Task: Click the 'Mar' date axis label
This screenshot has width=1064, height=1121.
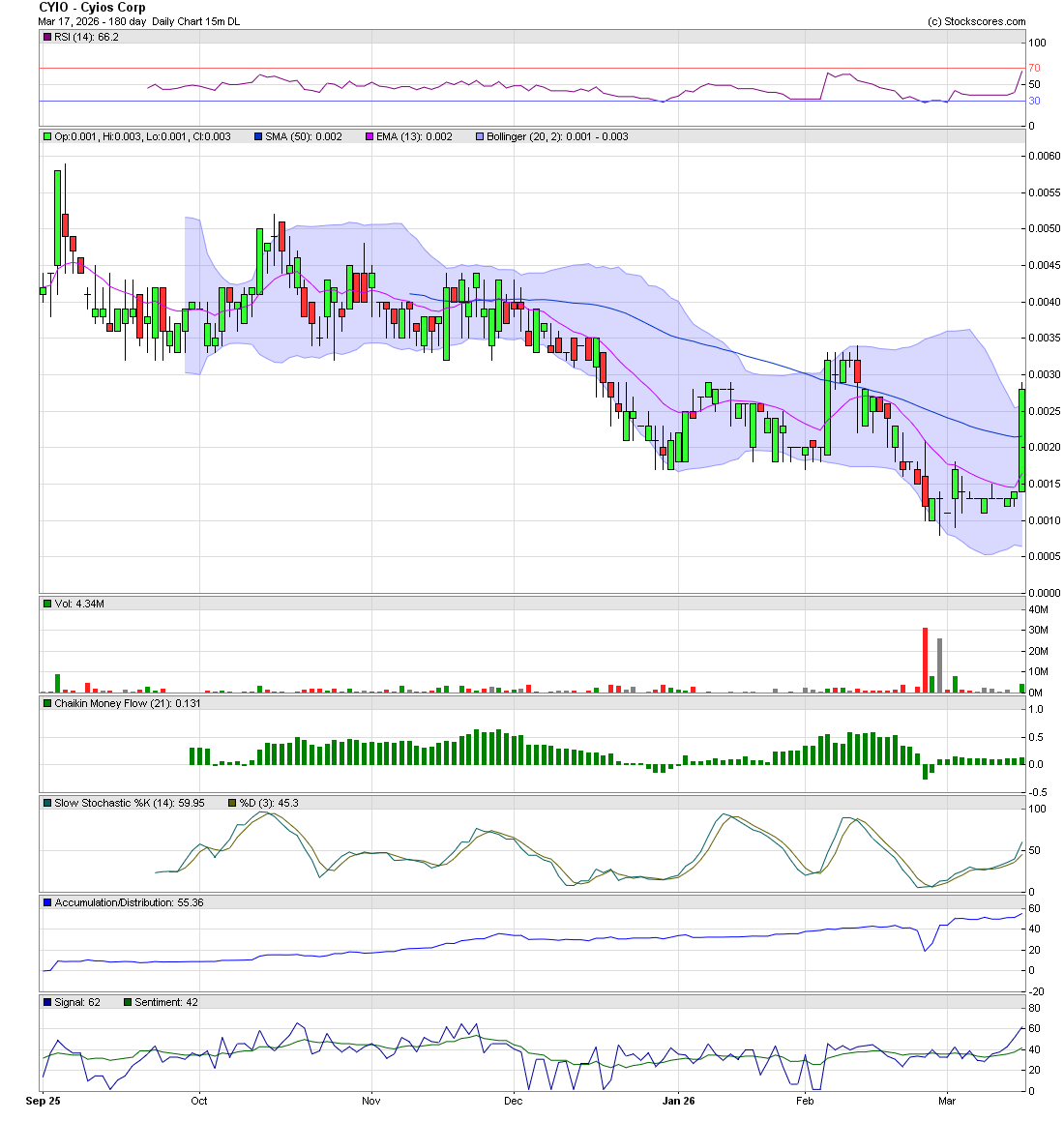Action: (x=947, y=1101)
